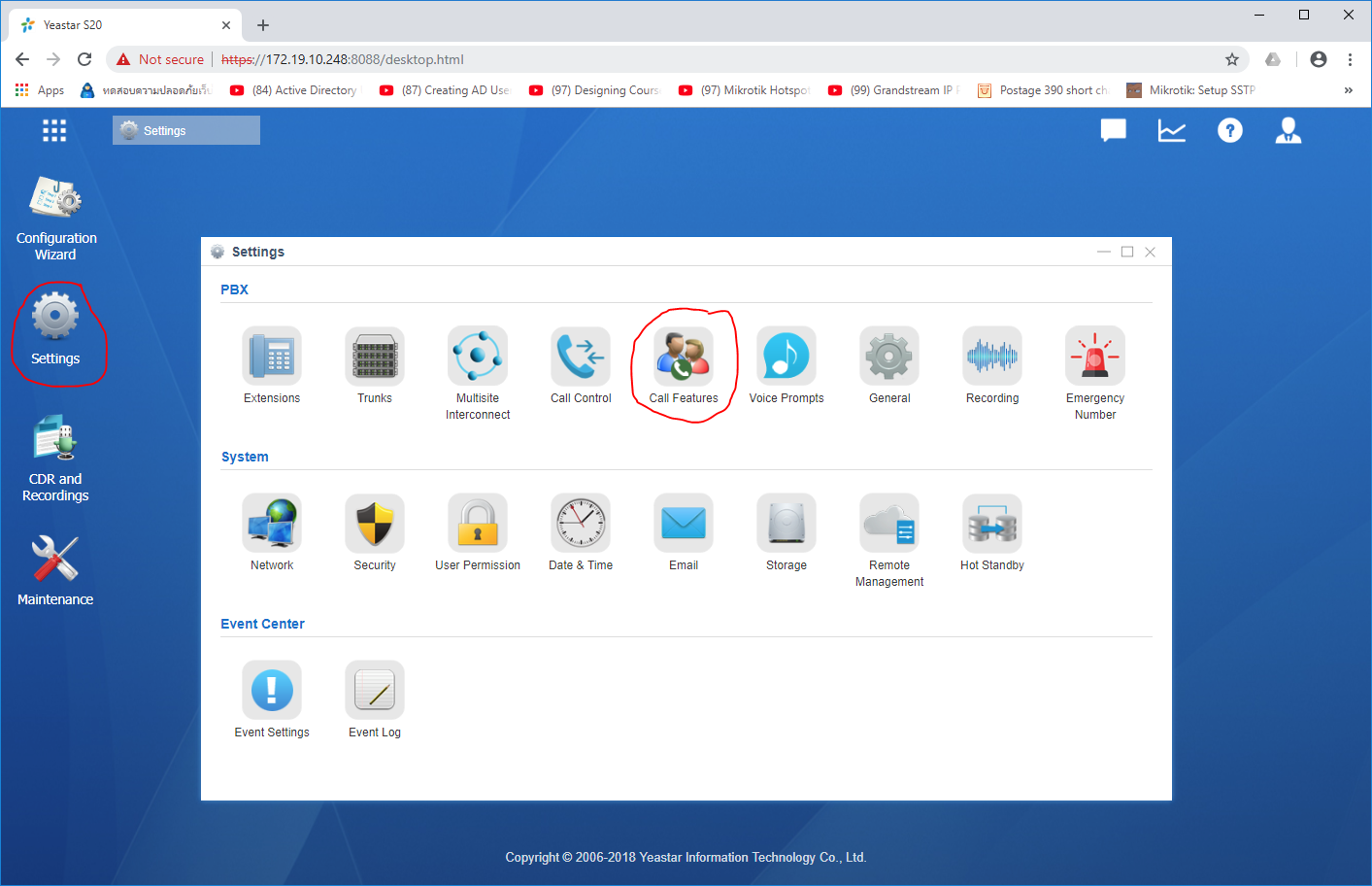Expand the hidden bookmarks overflow chevron
The width and height of the screenshot is (1372, 886).
pyautogui.click(x=1348, y=90)
